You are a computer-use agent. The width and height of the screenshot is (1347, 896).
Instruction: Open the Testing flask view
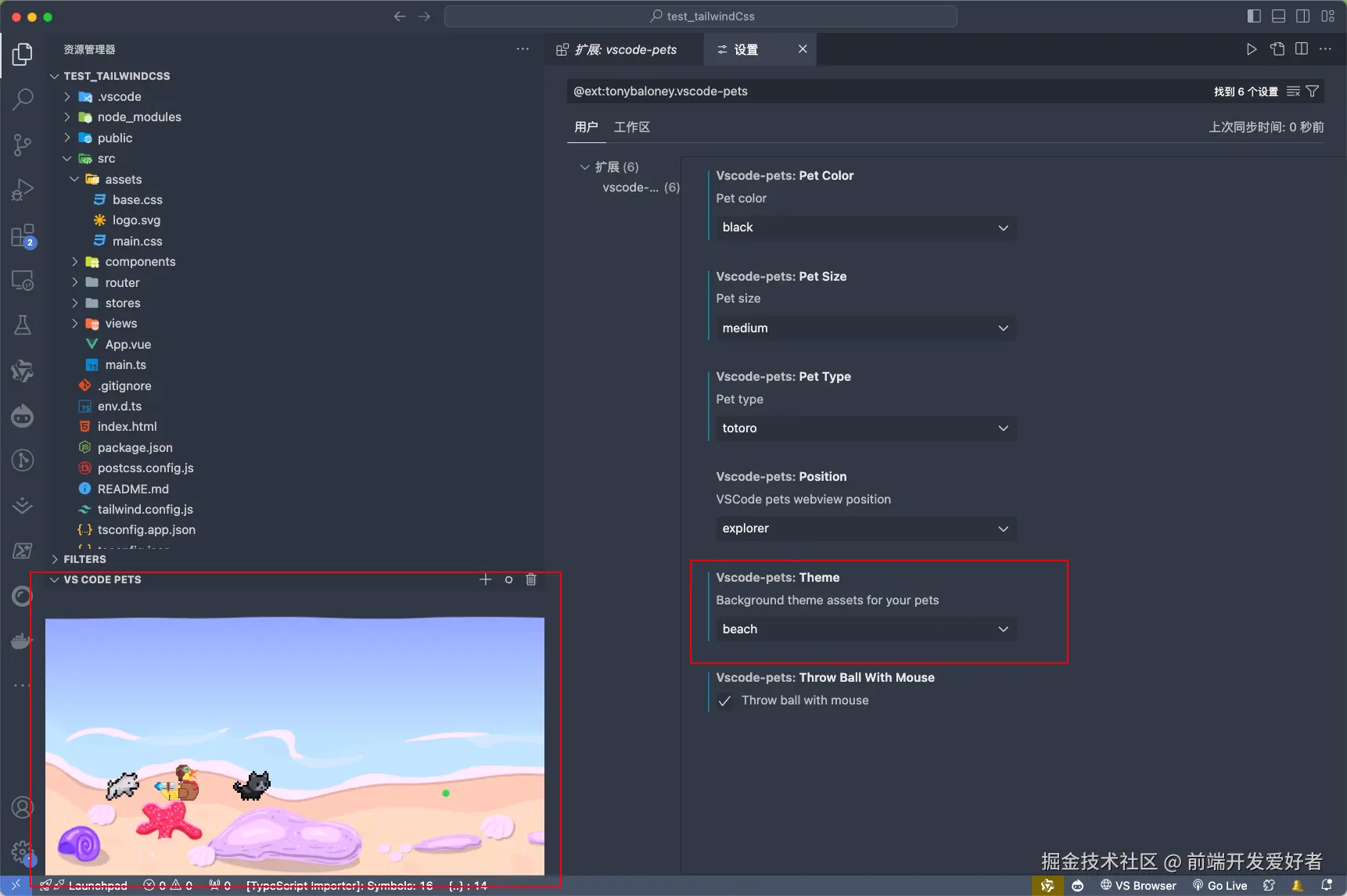click(23, 325)
